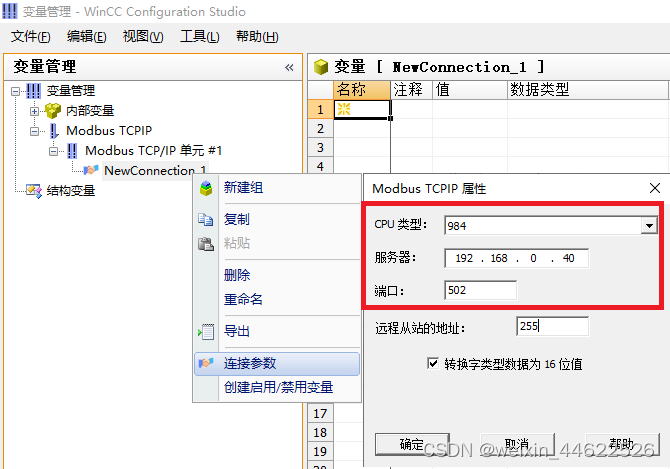Click the new-row star icon in row 1
This screenshot has height=469, width=670.
pyautogui.click(x=344, y=109)
